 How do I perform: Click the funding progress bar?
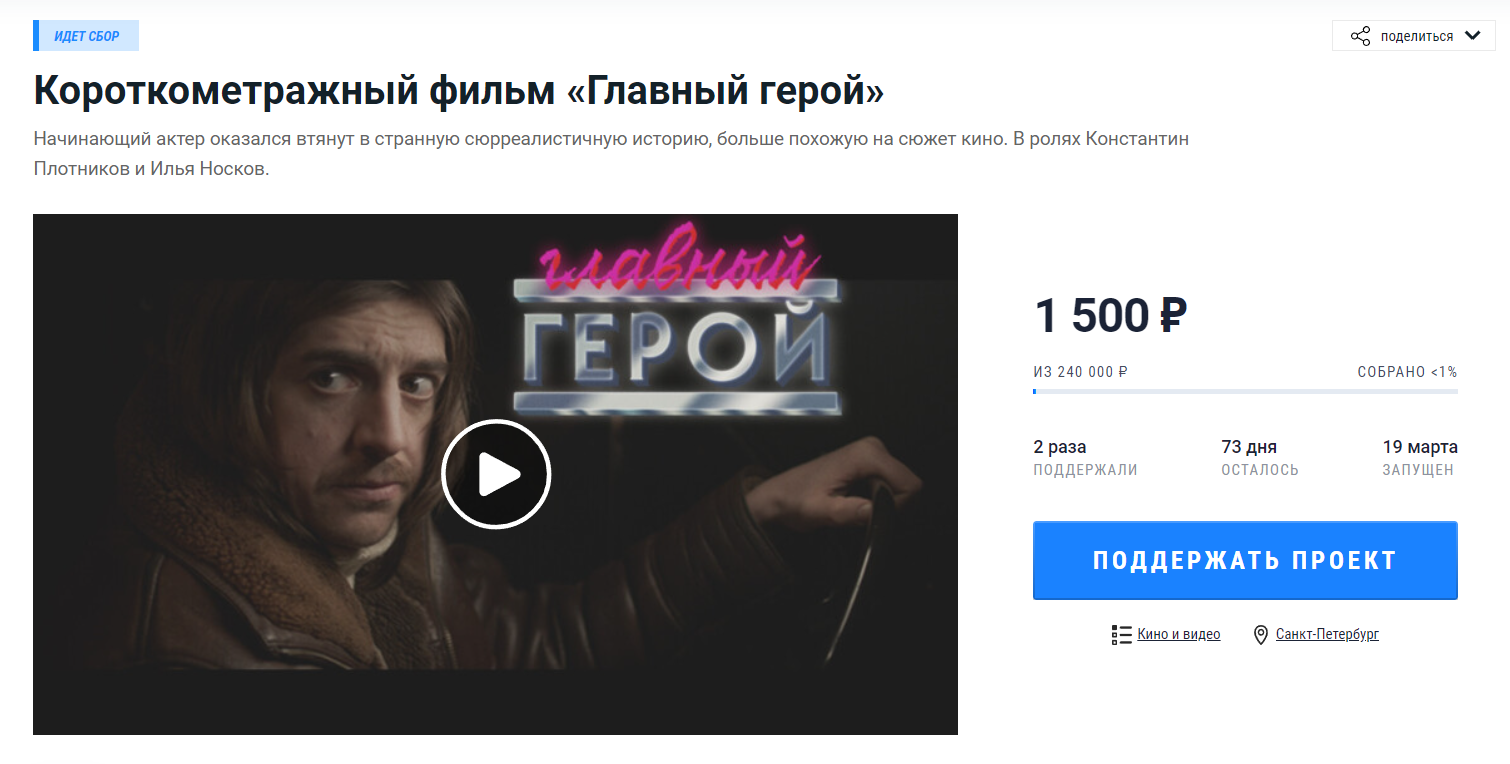pos(1245,391)
